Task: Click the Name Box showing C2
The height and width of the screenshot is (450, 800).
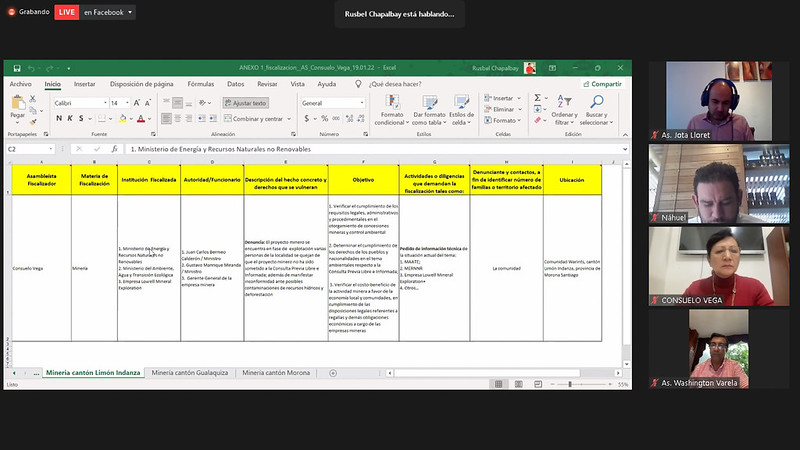Action: coord(30,149)
